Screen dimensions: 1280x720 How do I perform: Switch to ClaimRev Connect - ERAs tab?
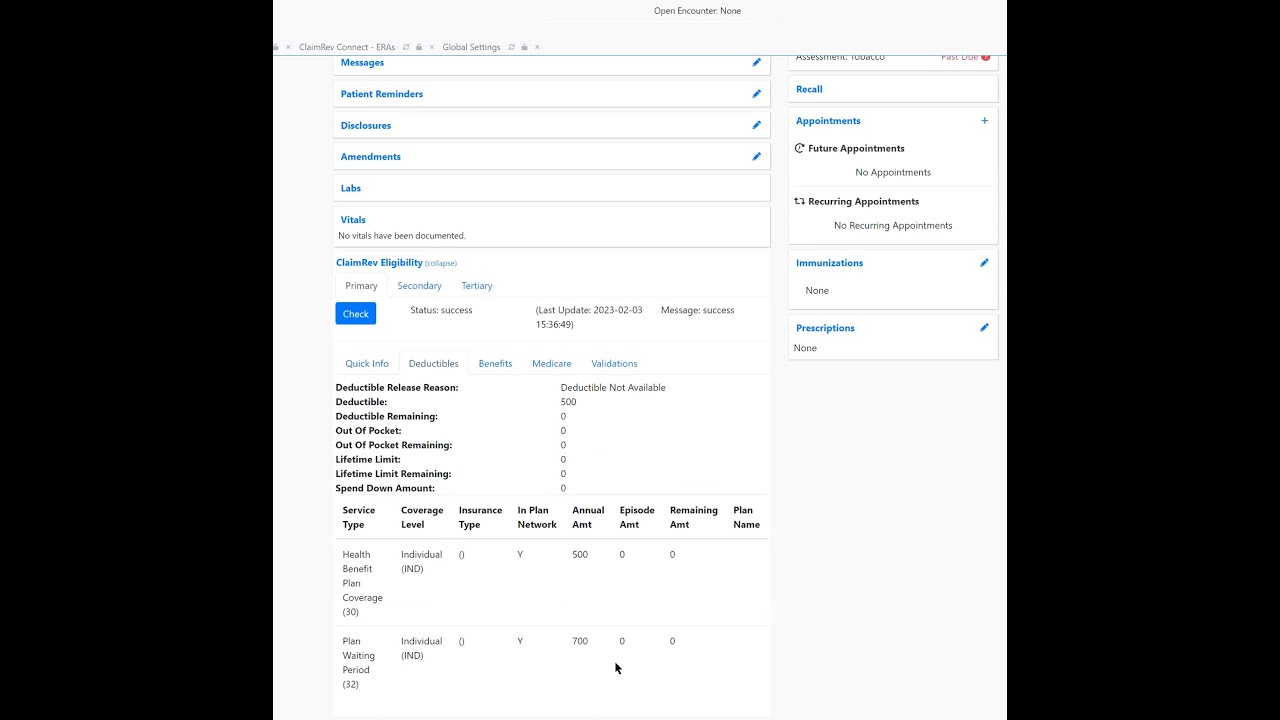[x=347, y=47]
